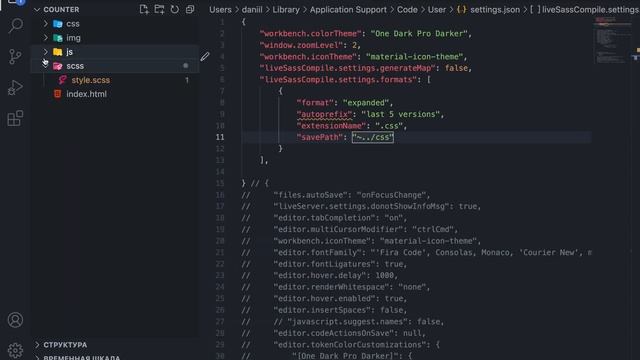Click Library in the breadcrumb path

[286, 9]
